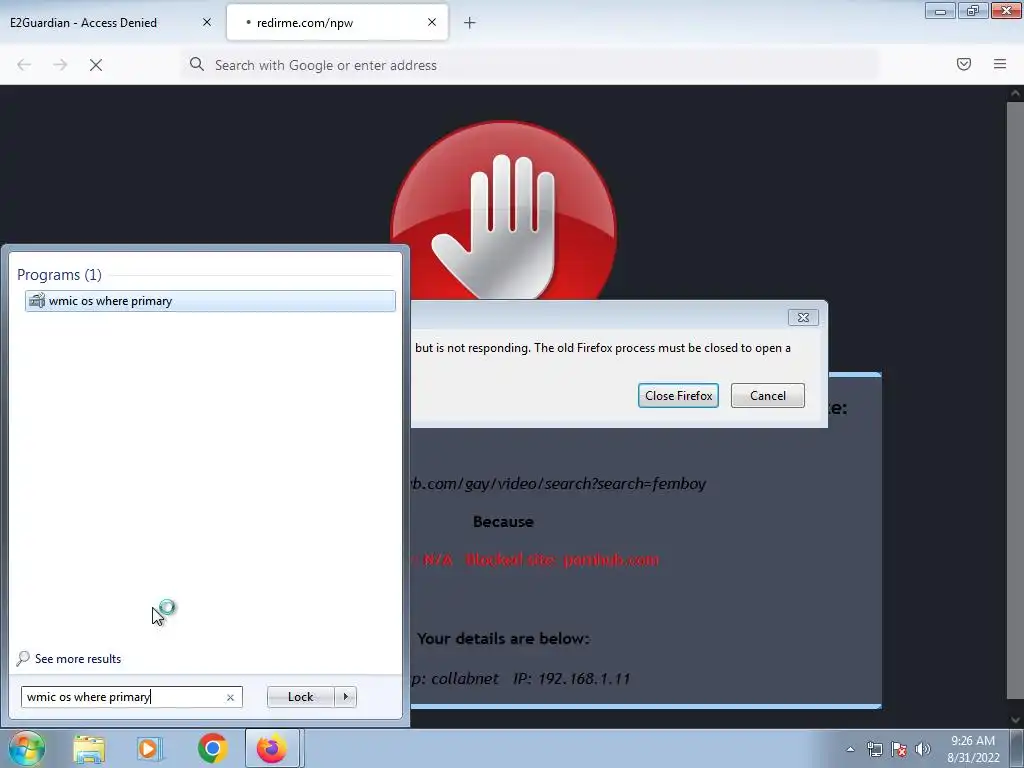Click the 'Your details are below:' text
1024x768 pixels.
click(503, 639)
